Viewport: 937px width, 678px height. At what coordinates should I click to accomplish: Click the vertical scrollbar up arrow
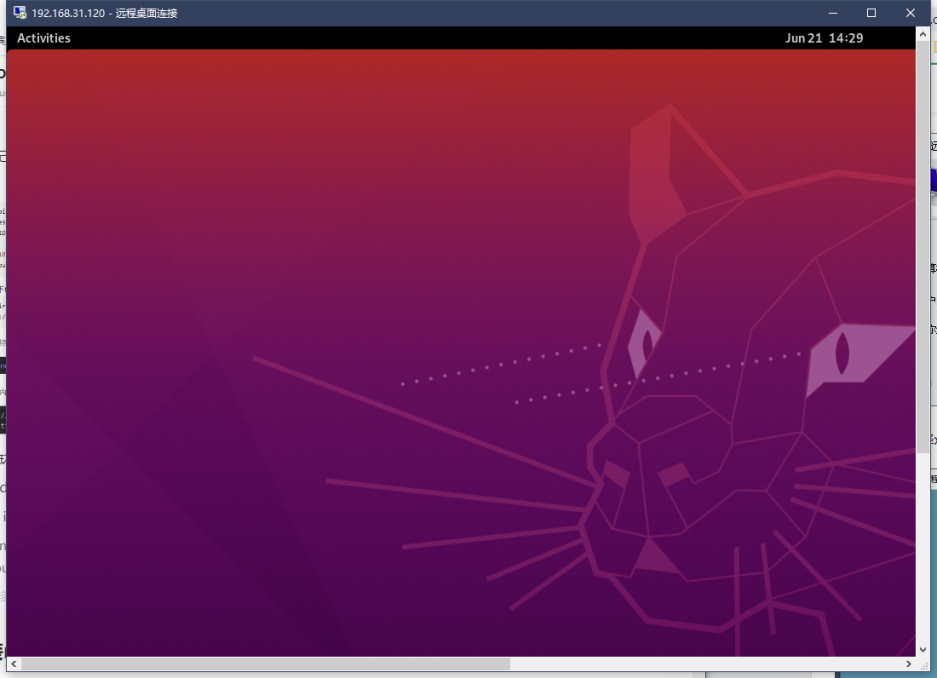pos(923,35)
